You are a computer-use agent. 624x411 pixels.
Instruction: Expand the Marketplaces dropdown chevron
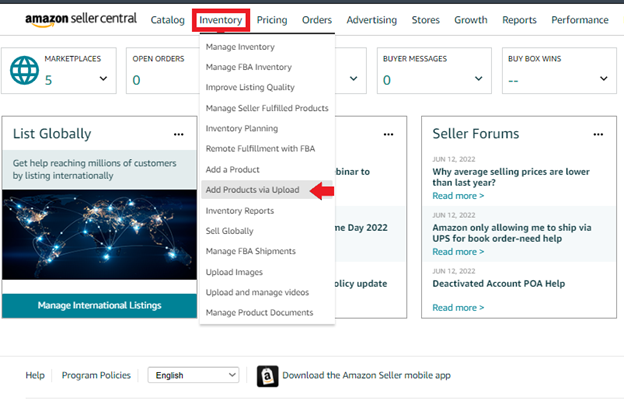[x=103, y=79]
